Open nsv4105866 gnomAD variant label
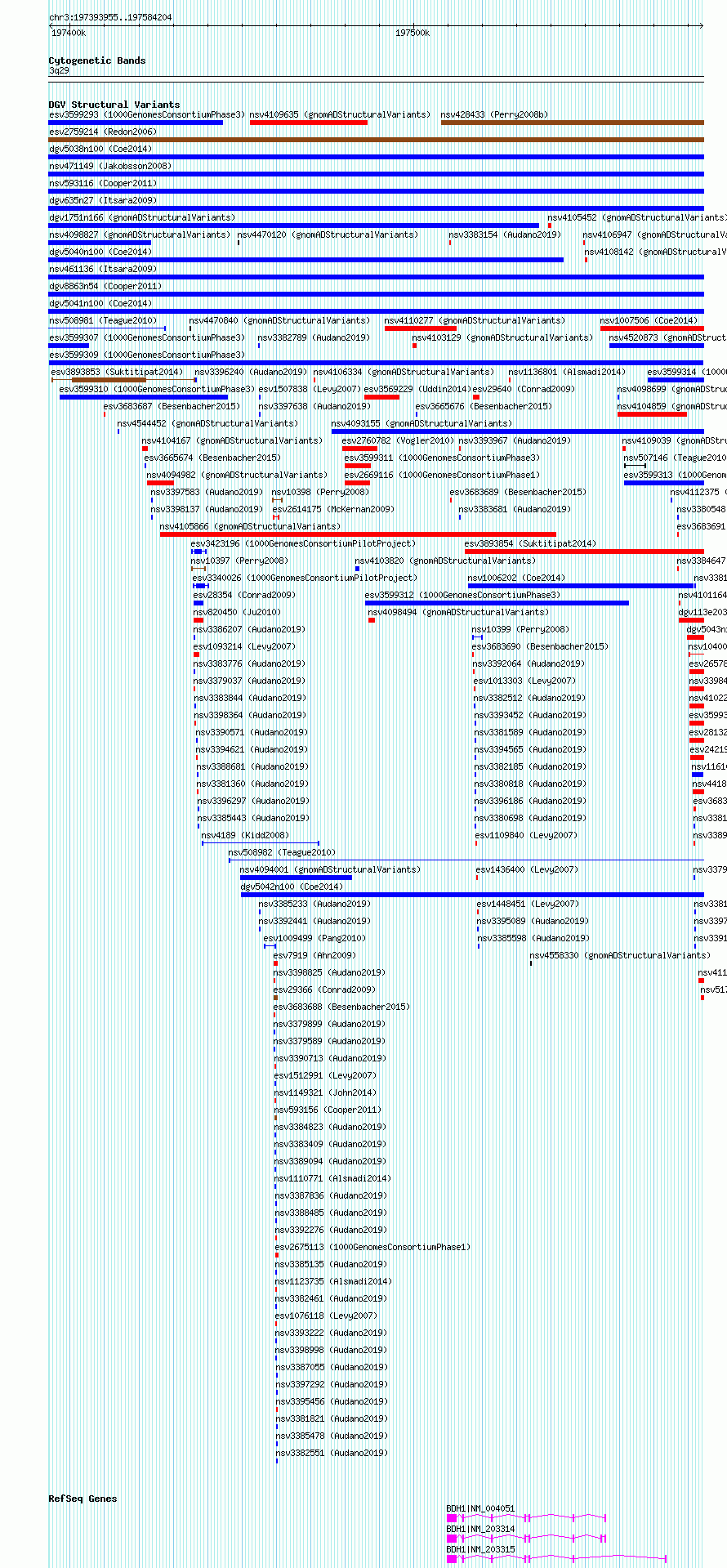Screen dimensions: 727x1568 coord(250,527)
